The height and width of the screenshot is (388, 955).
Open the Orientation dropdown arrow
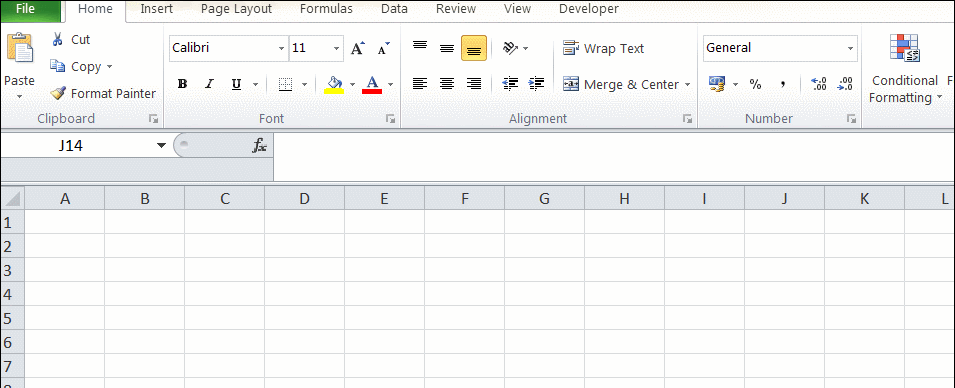click(x=526, y=49)
